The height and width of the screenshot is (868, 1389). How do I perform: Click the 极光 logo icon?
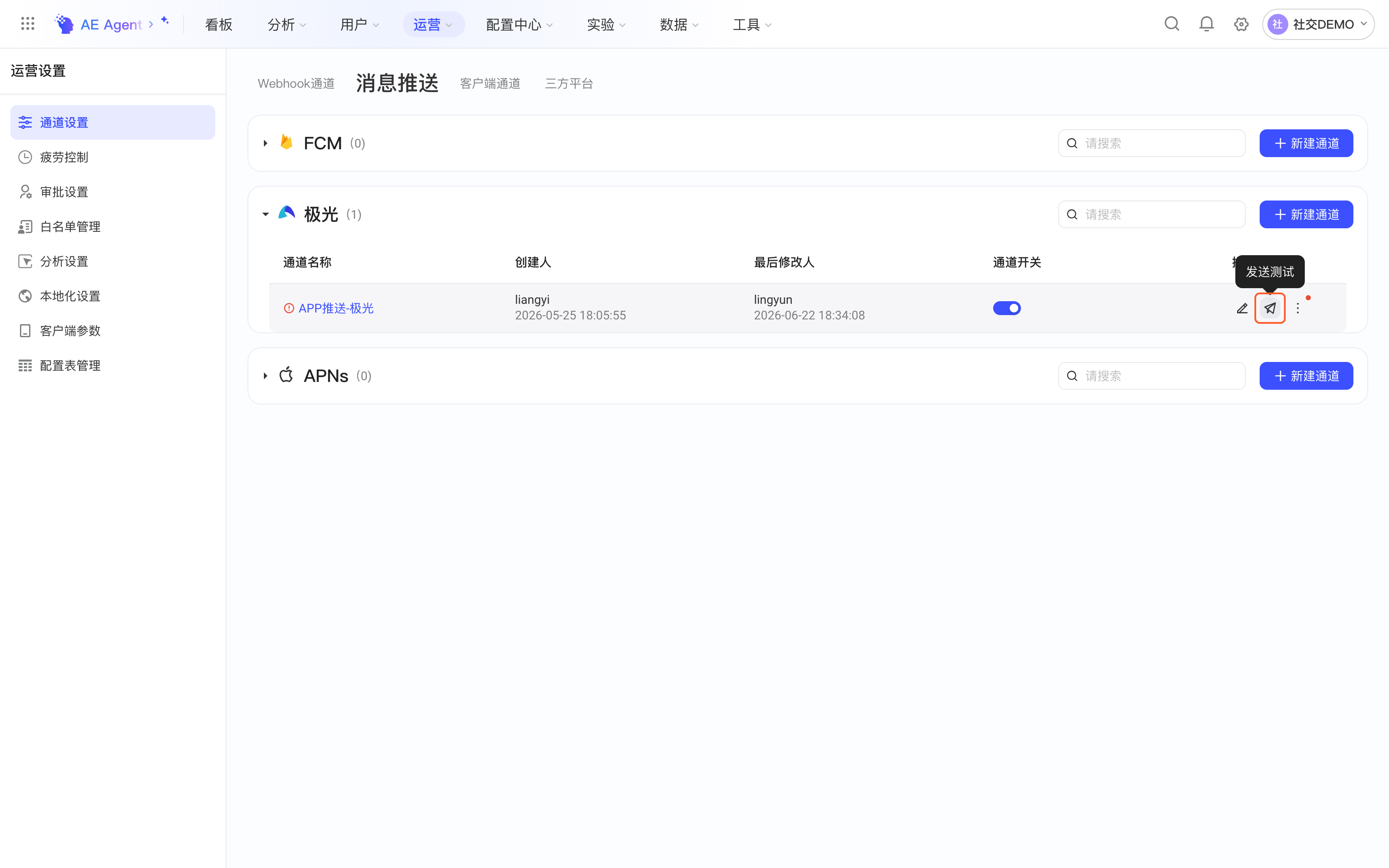click(x=286, y=214)
